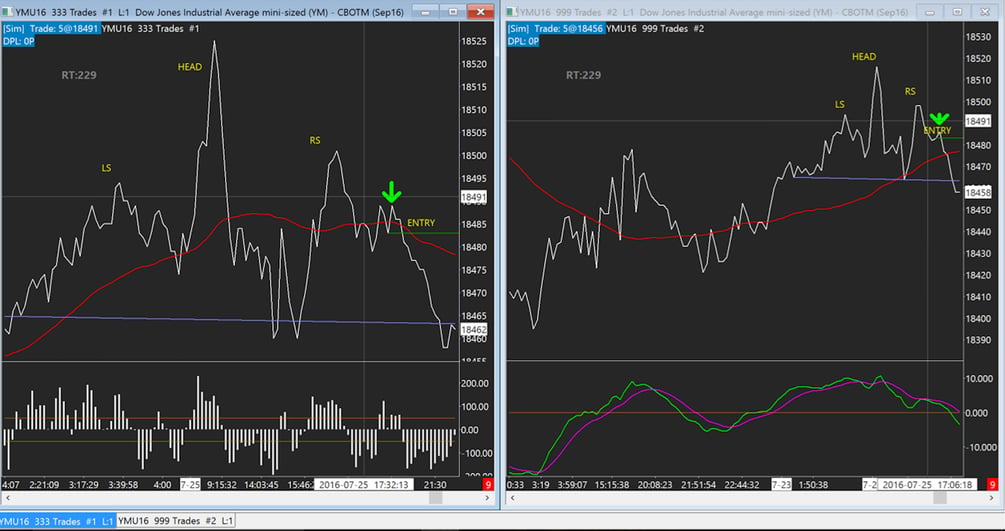Screen dimensions: 1005x531
Task: Click the 20:08:23 time label on right axis
Action: (x=654, y=485)
